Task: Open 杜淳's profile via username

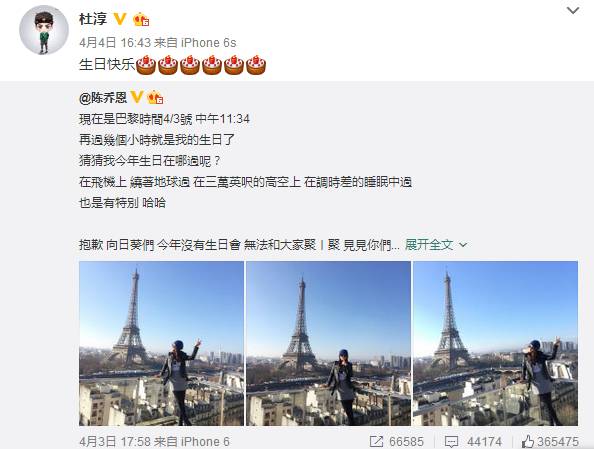Action: point(93,19)
